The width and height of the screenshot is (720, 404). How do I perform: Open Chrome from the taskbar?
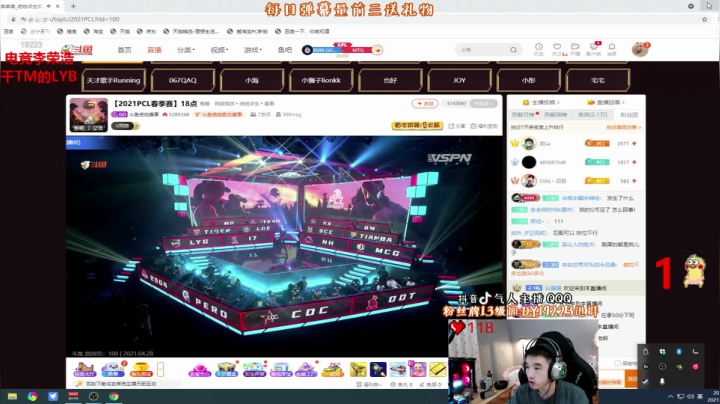tap(114, 396)
